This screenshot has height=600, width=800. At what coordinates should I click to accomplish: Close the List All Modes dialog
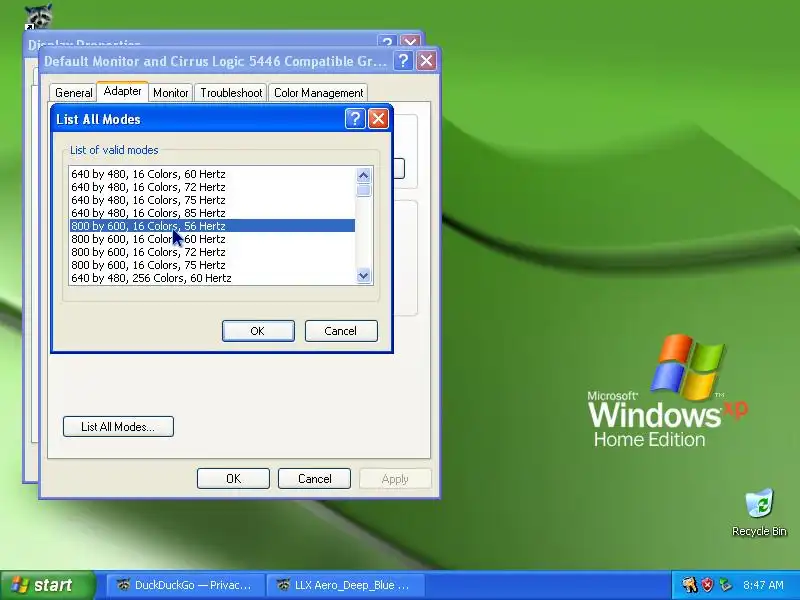378,119
